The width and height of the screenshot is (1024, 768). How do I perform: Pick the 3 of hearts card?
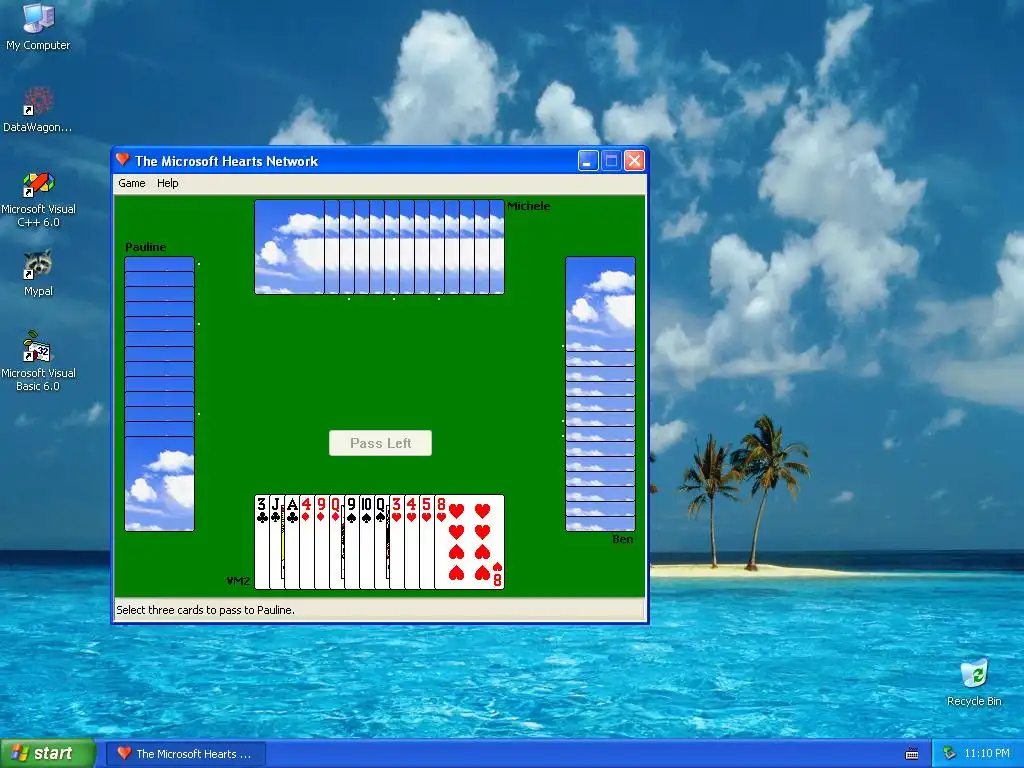397,542
